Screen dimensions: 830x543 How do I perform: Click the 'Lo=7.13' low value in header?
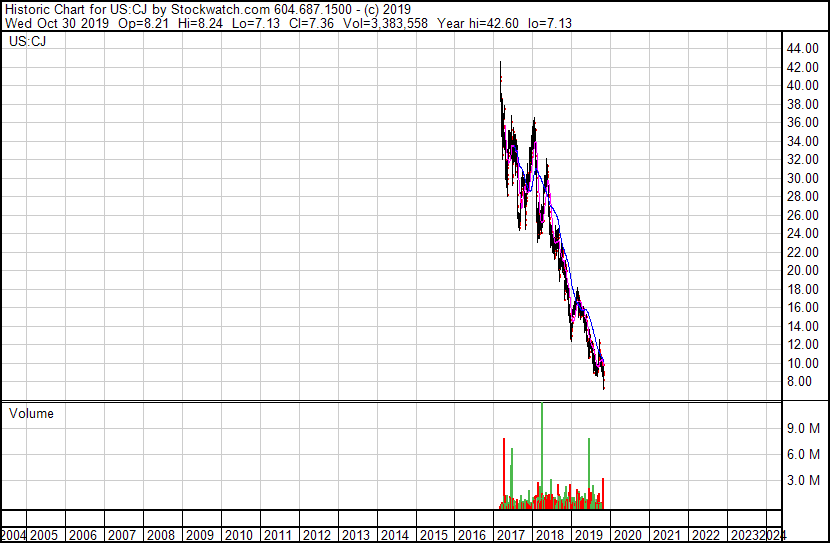pyautogui.click(x=256, y=23)
